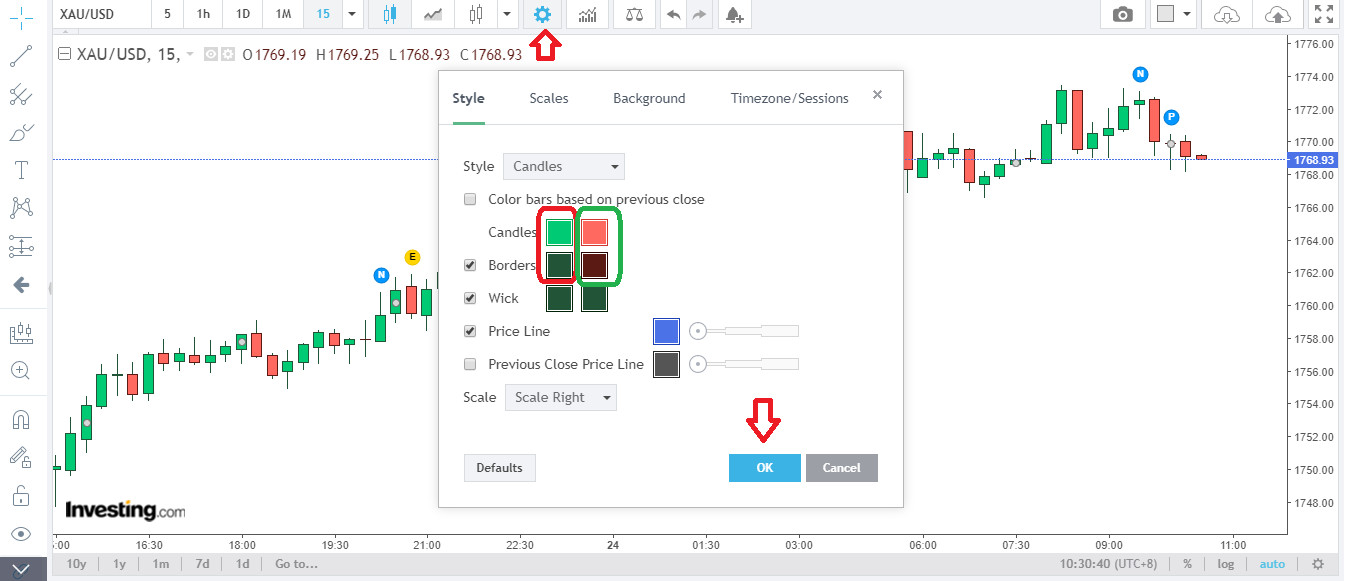Hide all drawings eye icon
This screenshot has height=581, width=1361.
22,533
